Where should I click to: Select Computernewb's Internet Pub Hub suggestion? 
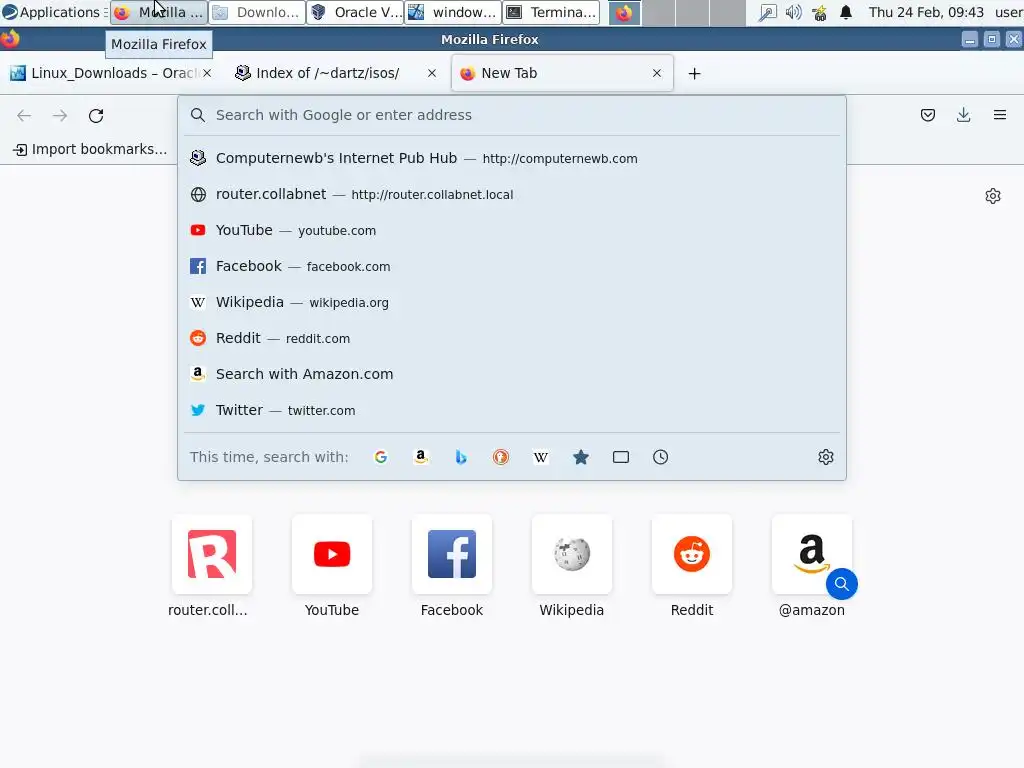(x=512, y=158)
